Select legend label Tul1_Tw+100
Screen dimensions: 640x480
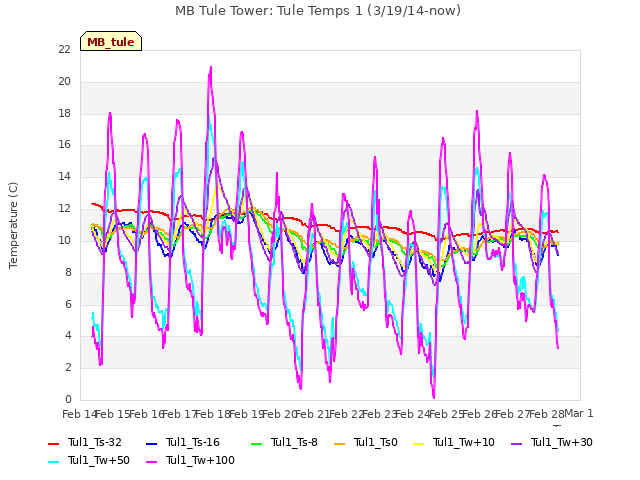pos(200,460)
